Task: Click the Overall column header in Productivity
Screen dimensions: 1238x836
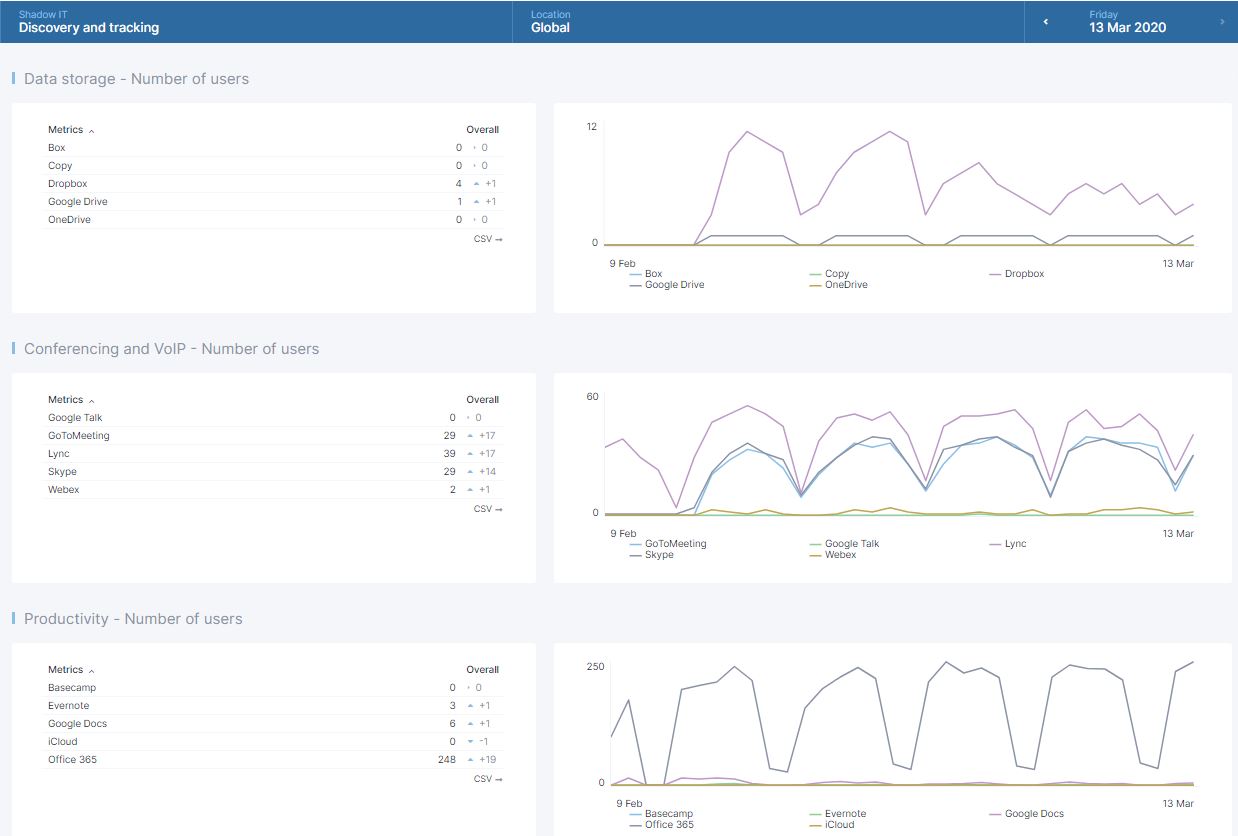Action: click(482, 670)
